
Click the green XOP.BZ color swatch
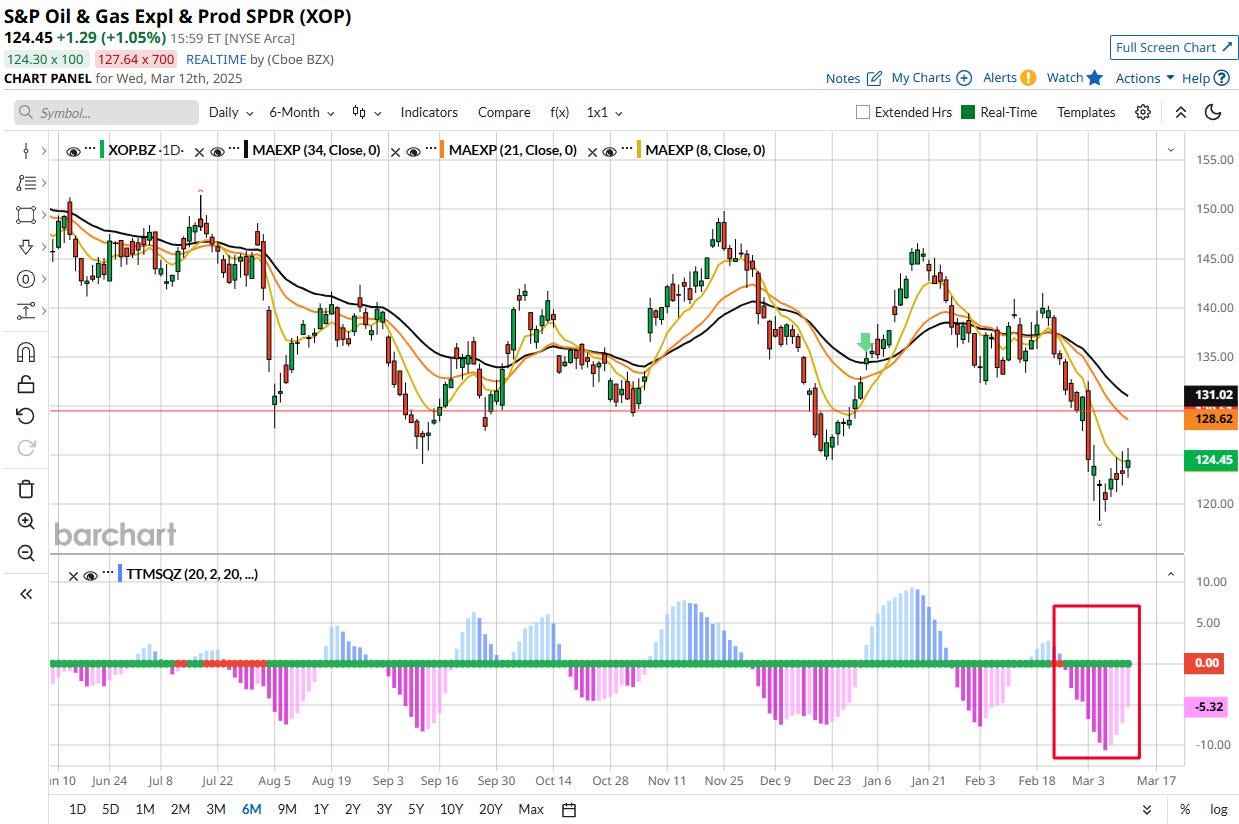[x=102, y=151]
